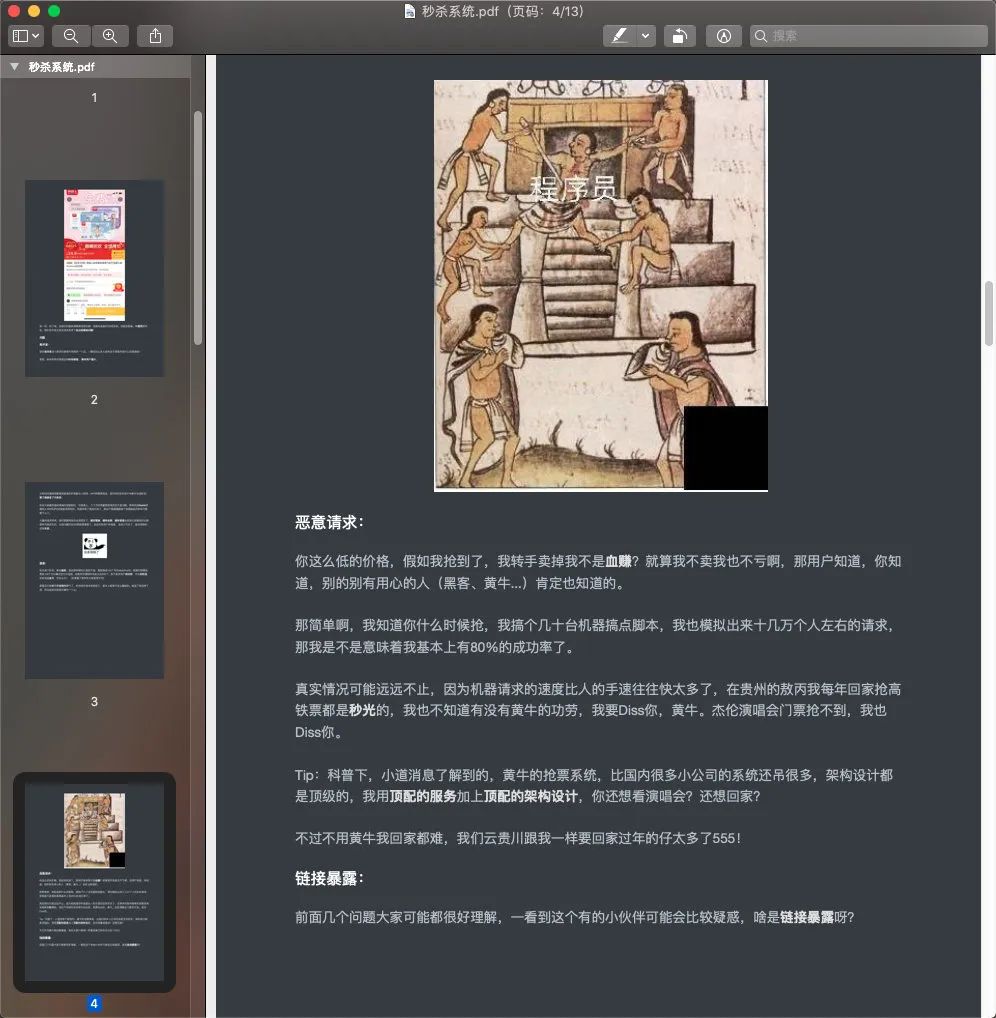The image size is (996, 1018).
Task: Click the paragraph starting with Tip：科普下
Action: point(594,786)
